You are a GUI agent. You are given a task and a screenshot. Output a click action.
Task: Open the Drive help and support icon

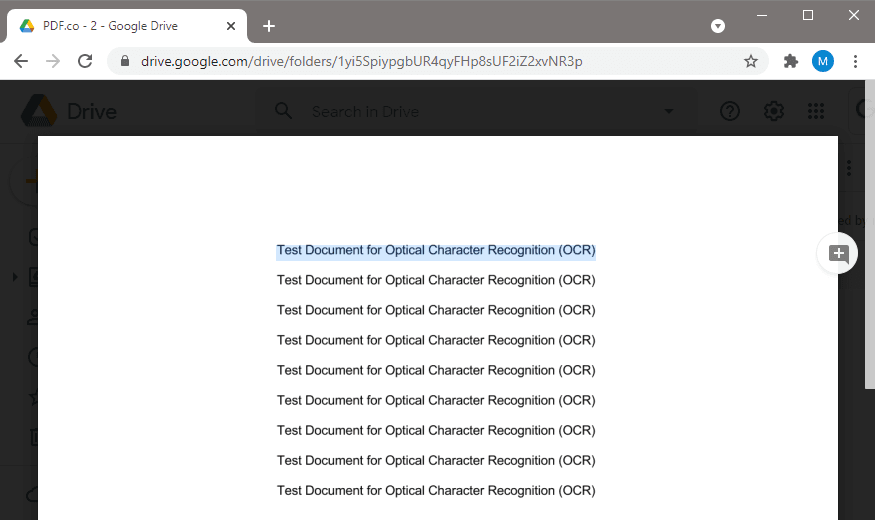point(730,111)
